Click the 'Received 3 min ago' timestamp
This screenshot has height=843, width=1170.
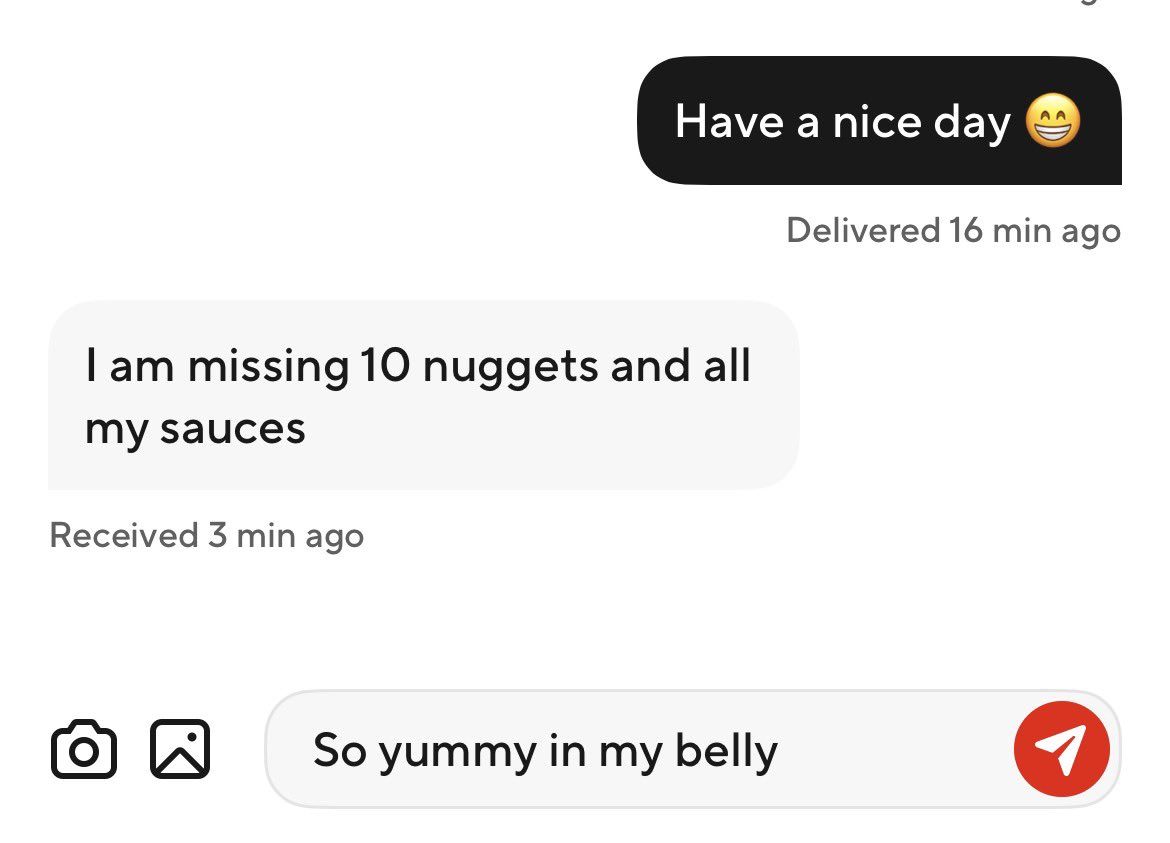click(207, 536)
